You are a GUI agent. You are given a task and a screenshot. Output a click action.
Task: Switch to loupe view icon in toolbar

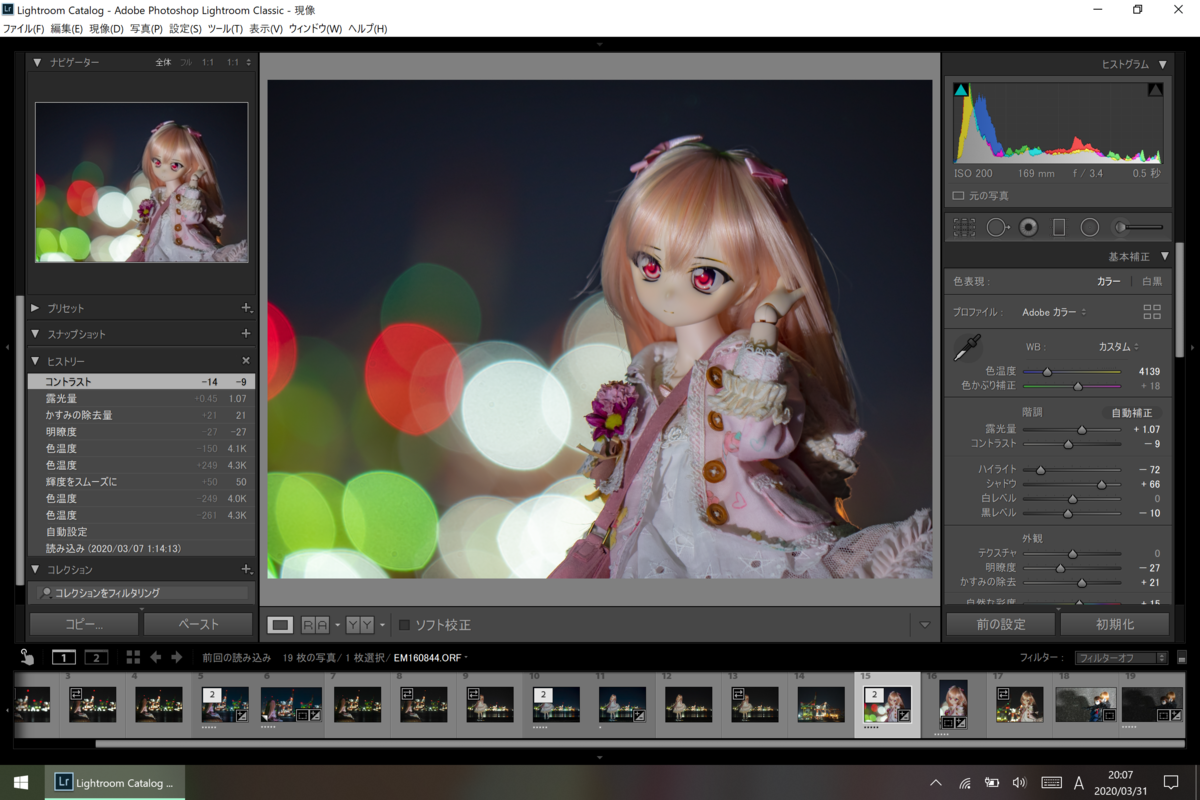pyautogui.click(x=280, y=625)
